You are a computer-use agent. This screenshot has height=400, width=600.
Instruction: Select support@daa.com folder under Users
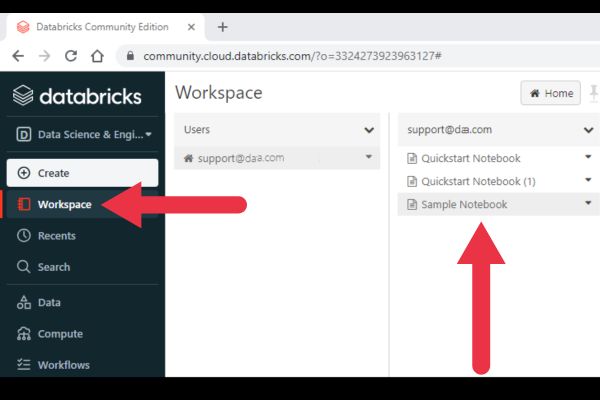(x=277, y=158)
